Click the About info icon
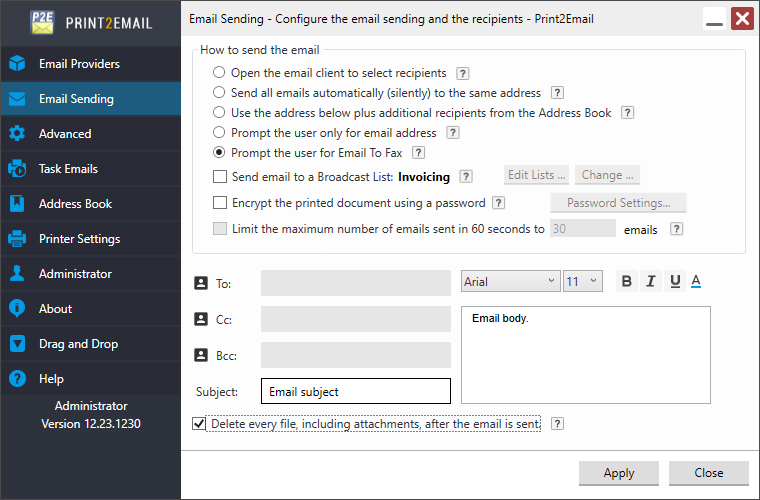Viewport: 760px width, 500px height. [x=17, y=309]
